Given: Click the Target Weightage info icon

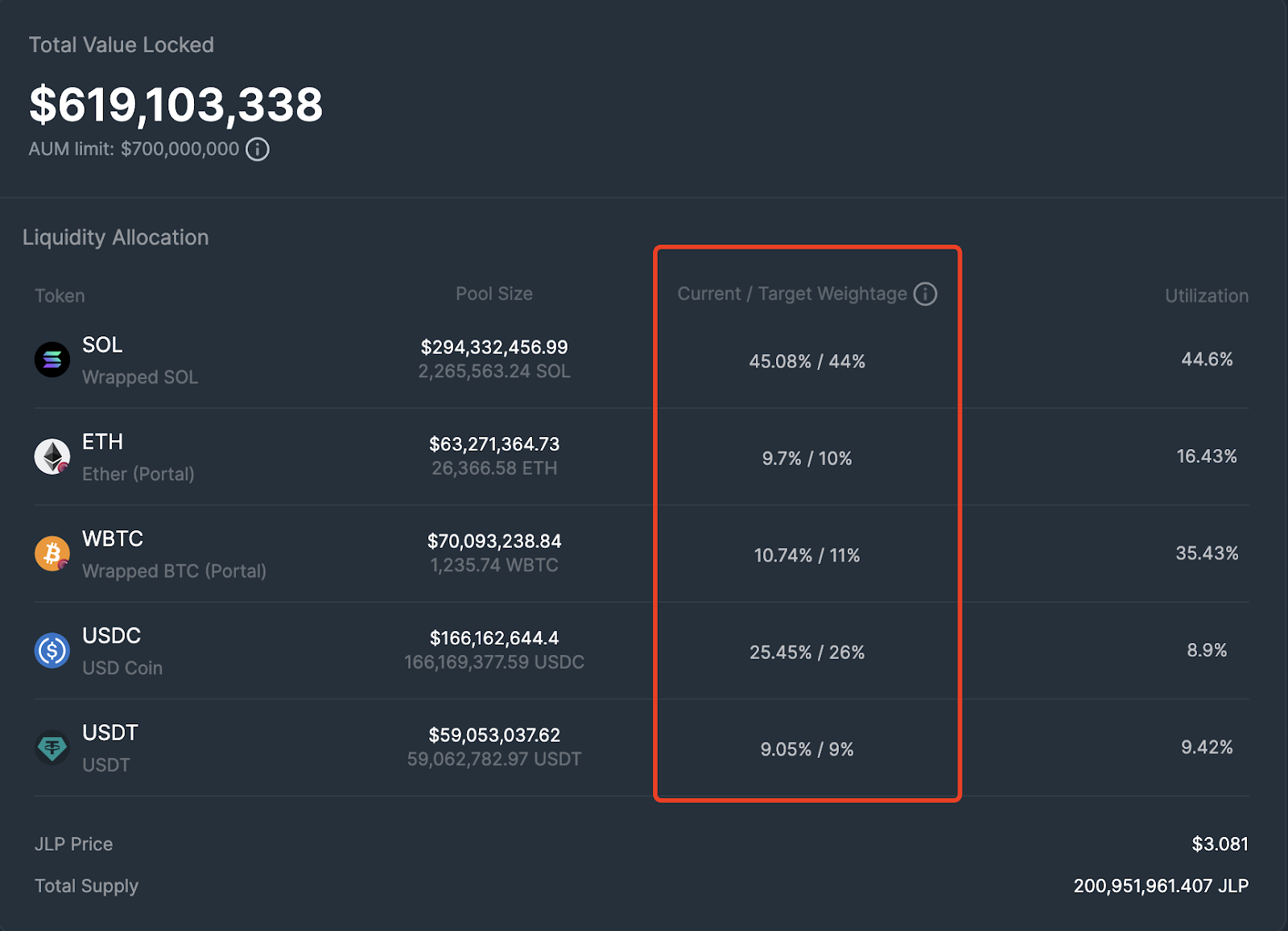Looking at the screenshot, I should click(926, 294).
